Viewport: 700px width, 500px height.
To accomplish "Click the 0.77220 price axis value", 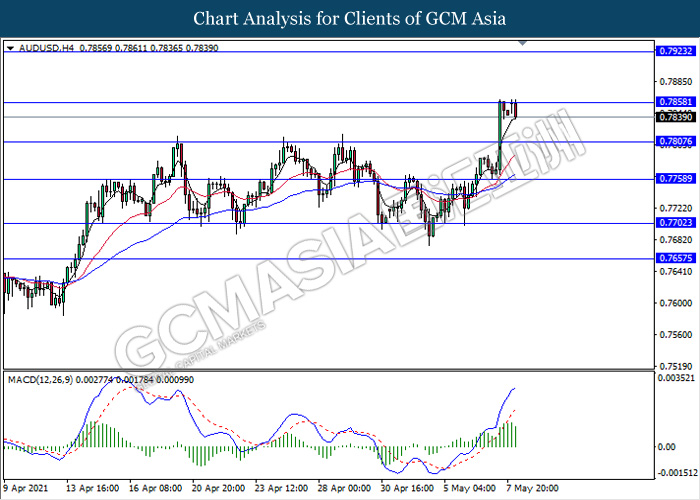I will [676, 208].
